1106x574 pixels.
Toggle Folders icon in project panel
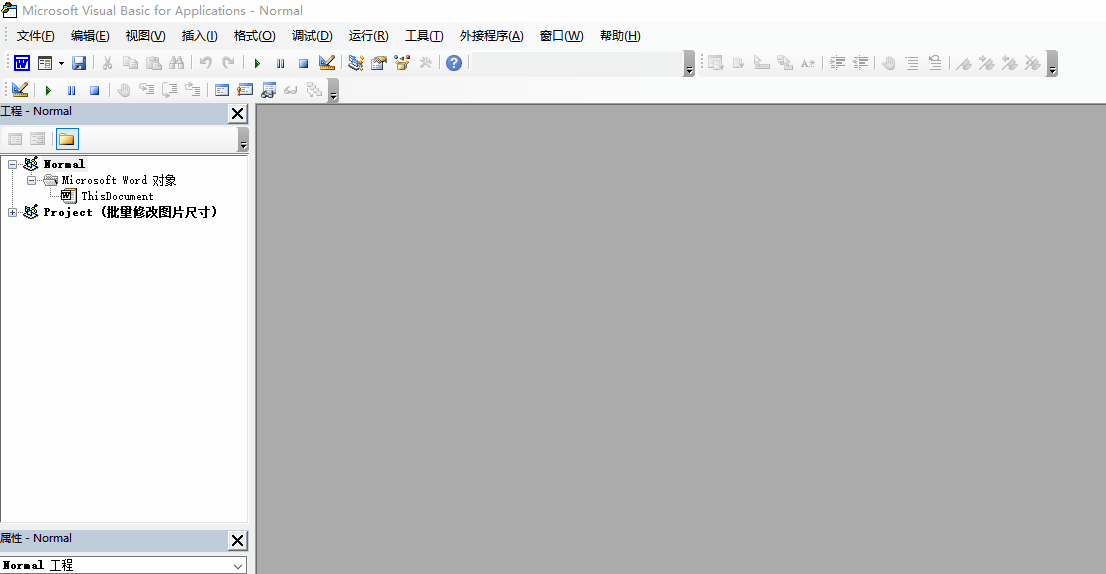(x=67, y=139)
